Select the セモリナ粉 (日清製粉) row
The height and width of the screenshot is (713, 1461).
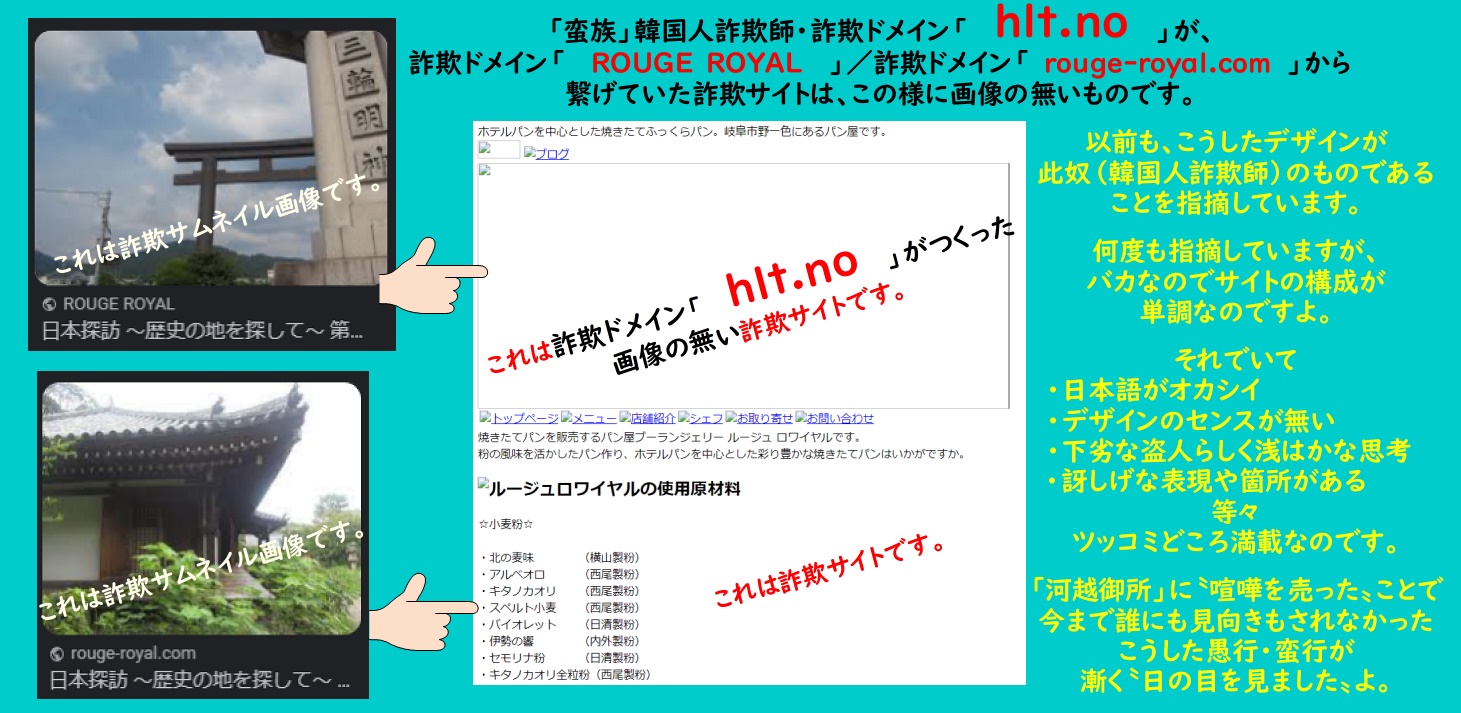559,658
